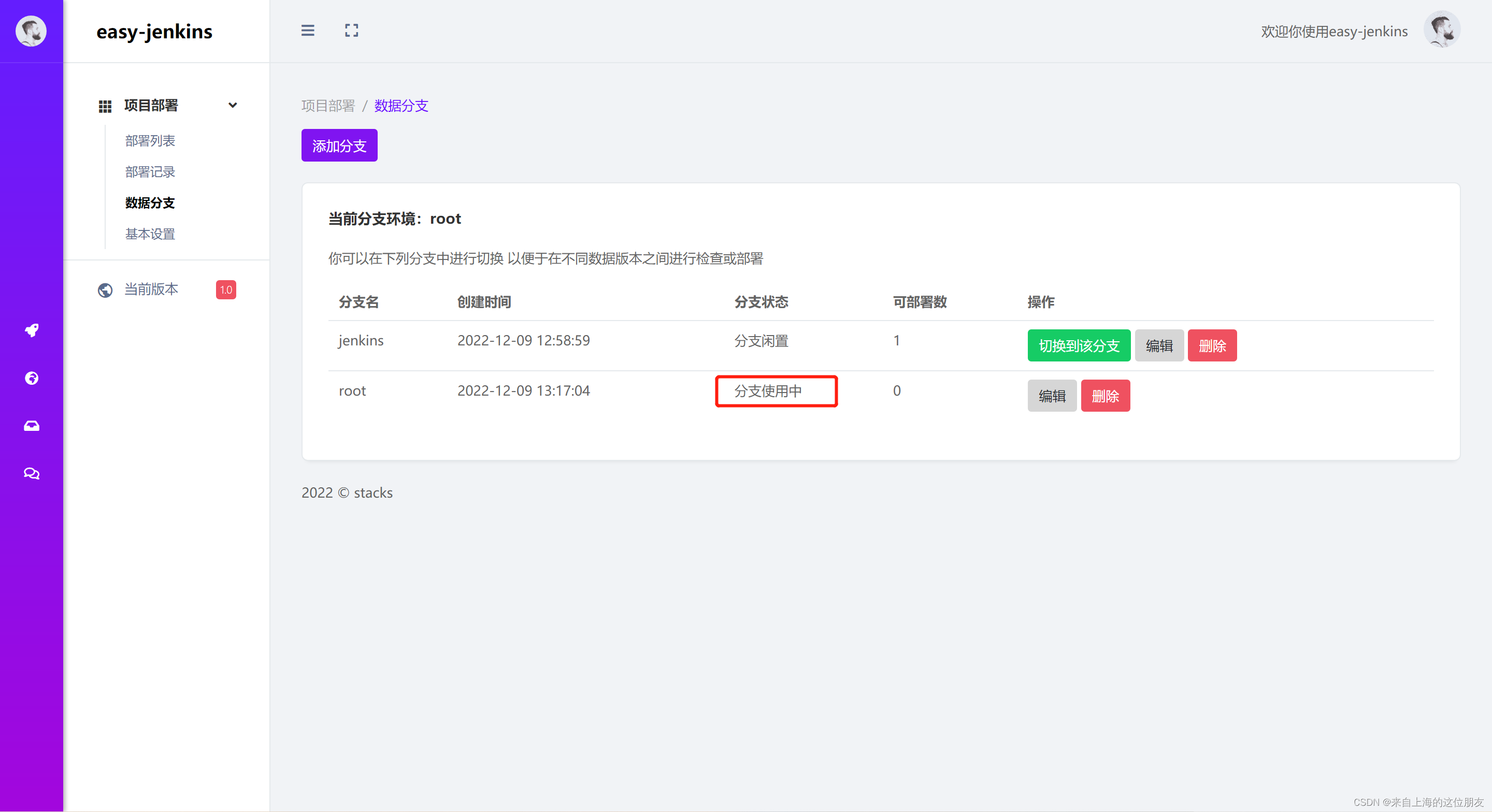Click the grid/apps icon next to 项目部署

coord(103,104)
